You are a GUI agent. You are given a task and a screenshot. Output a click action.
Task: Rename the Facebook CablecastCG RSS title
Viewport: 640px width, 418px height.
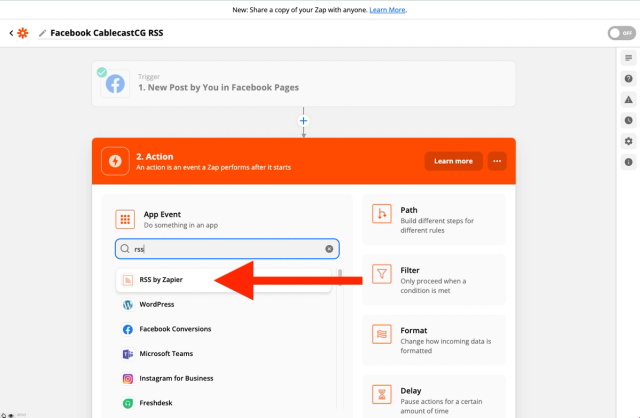[x=107, y=33]
